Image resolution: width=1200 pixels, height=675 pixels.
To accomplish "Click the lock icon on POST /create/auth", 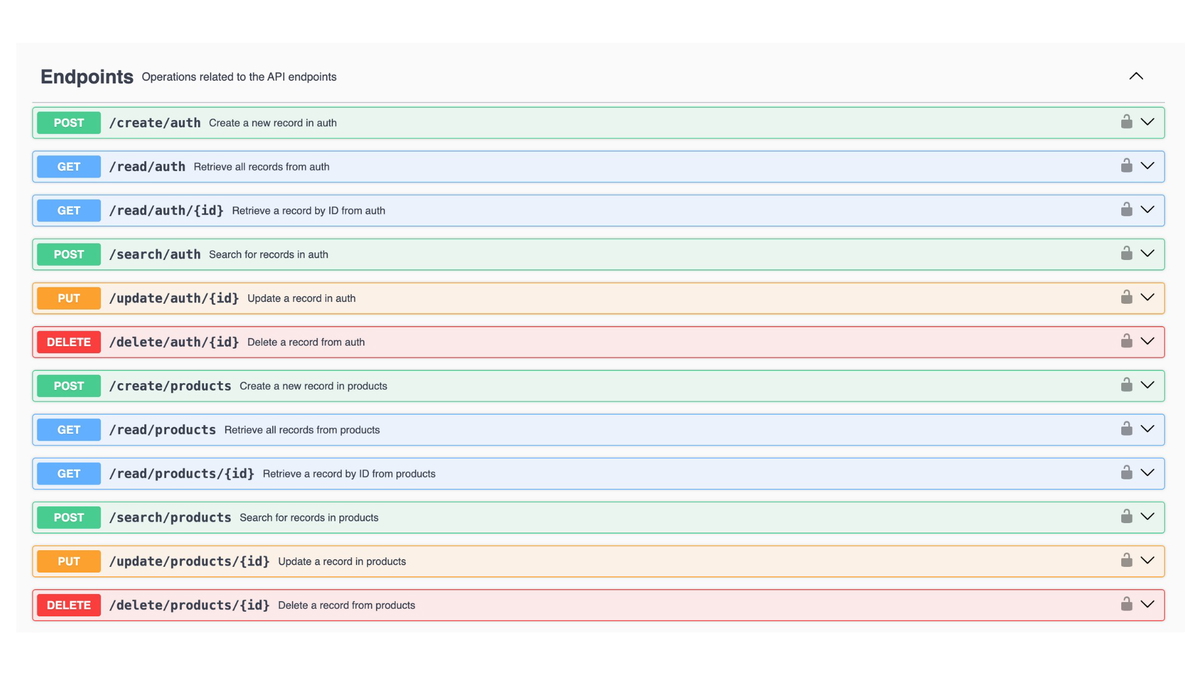I will pyautogui.click(x=1126, y=122).
